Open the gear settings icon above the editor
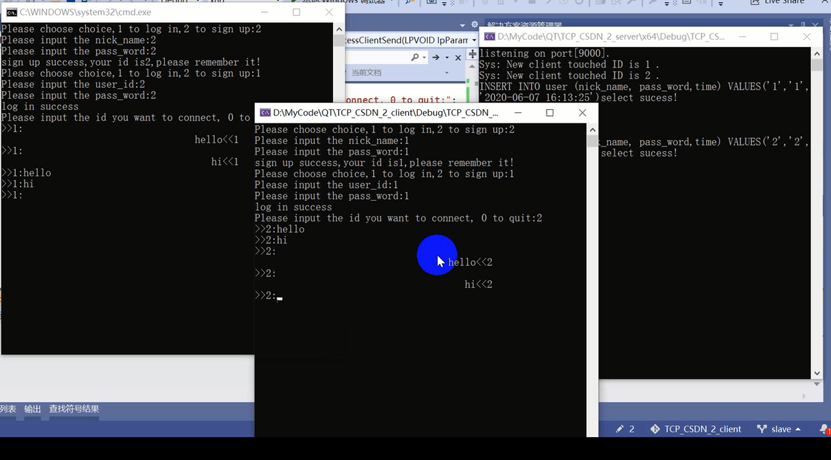Screen dimensions: 831x460 coord(474,24)
